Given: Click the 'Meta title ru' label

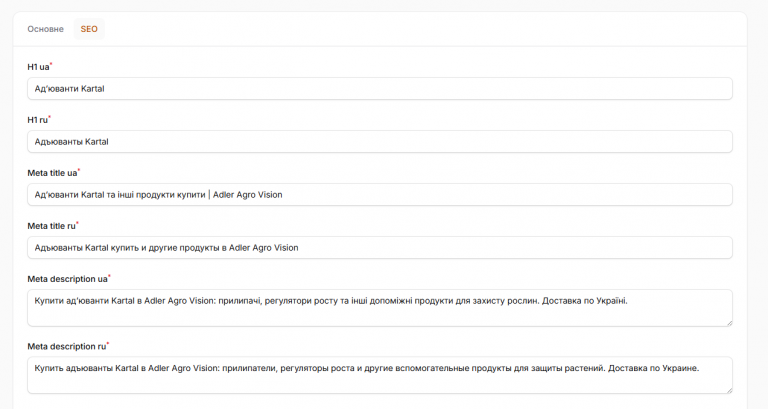Looking at the screenshot, I should tap(51, 226).
